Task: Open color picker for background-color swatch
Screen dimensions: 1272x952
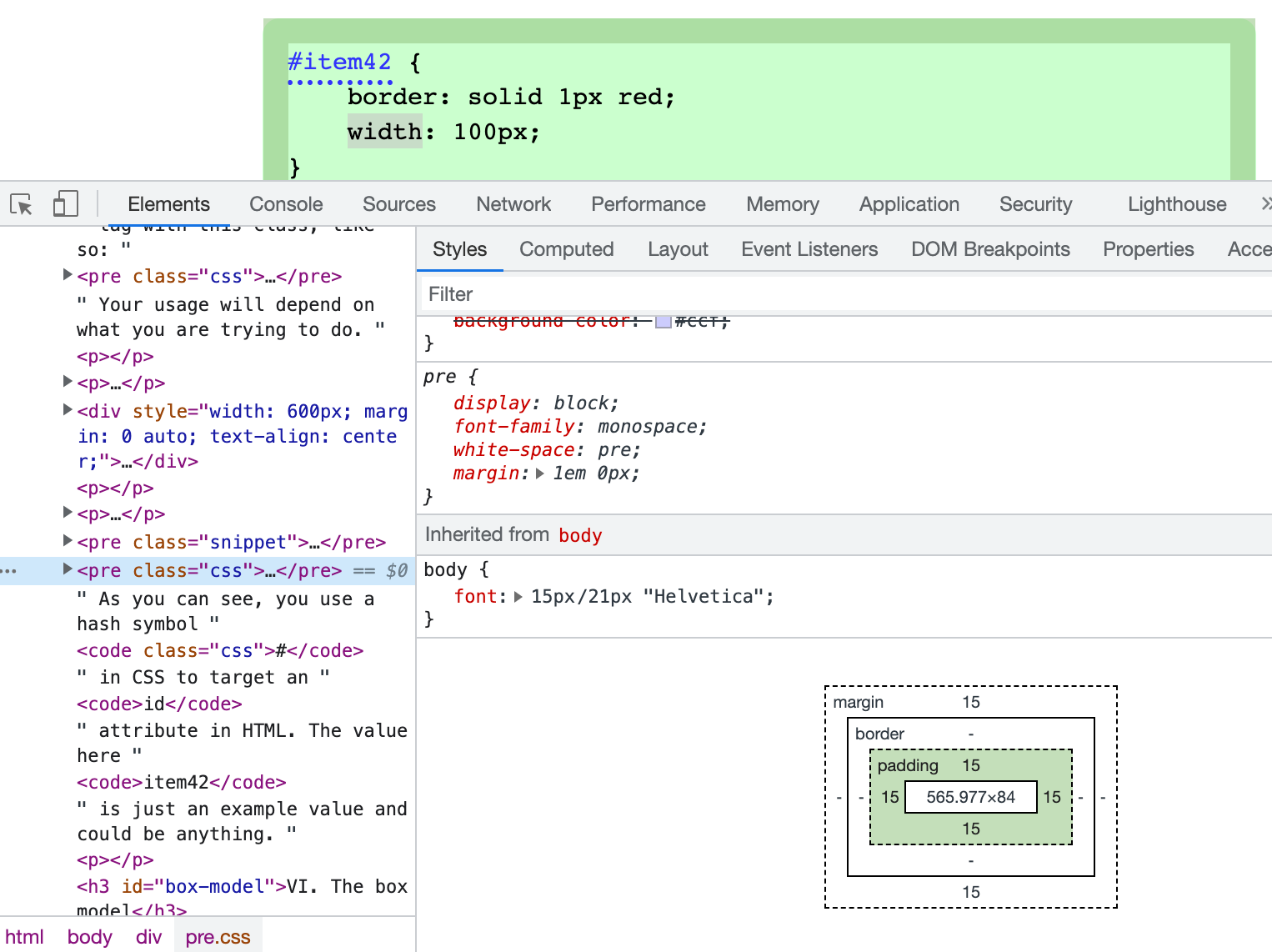Action: tap(664, 321)
